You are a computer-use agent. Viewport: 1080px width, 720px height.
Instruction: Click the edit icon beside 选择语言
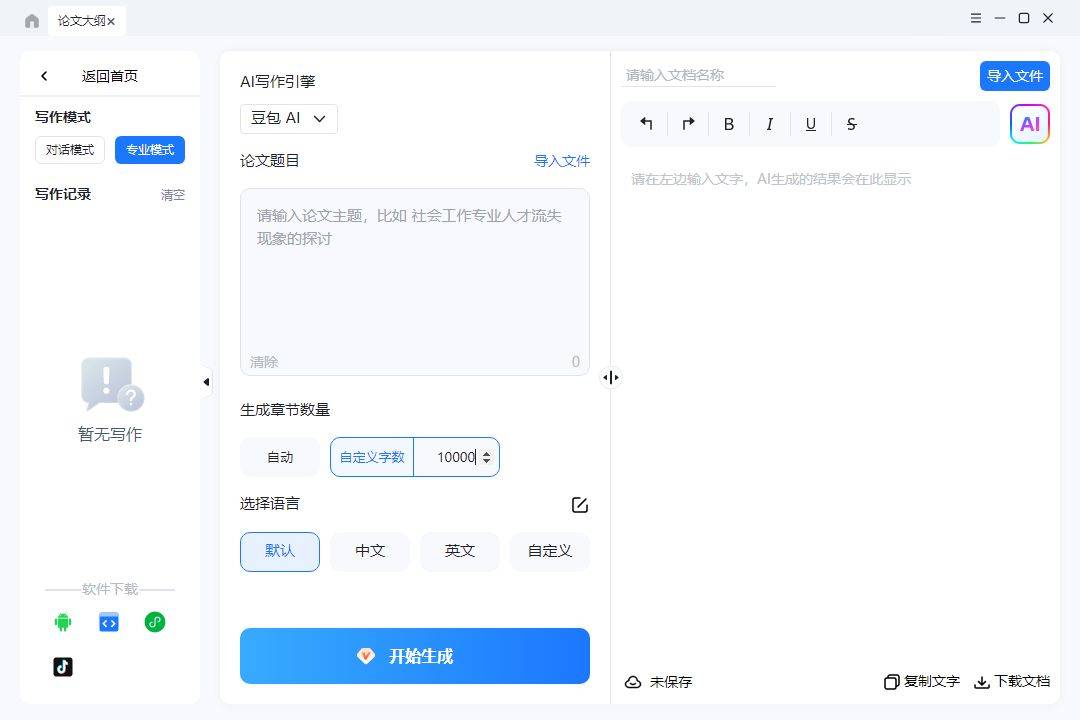tap(579, 505)
